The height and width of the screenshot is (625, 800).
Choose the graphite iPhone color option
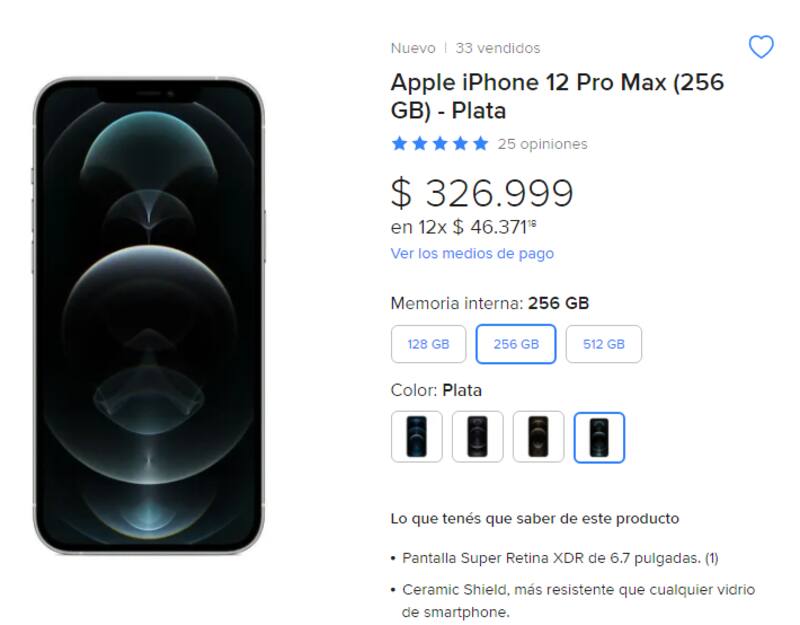pyautogui.click(x=477, y=437)
